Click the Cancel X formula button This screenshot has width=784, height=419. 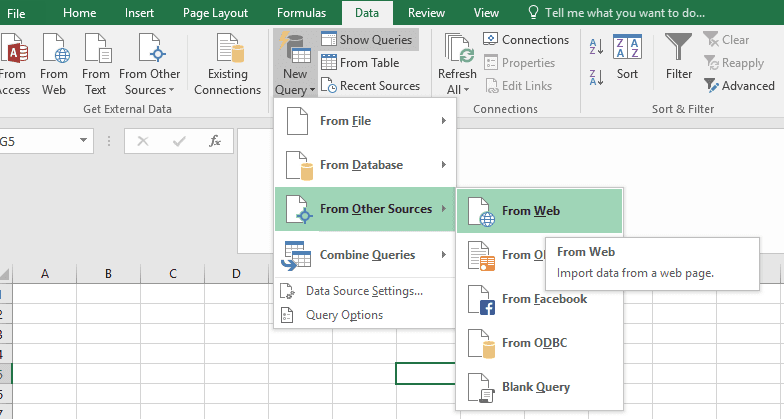tap(143, 142)
